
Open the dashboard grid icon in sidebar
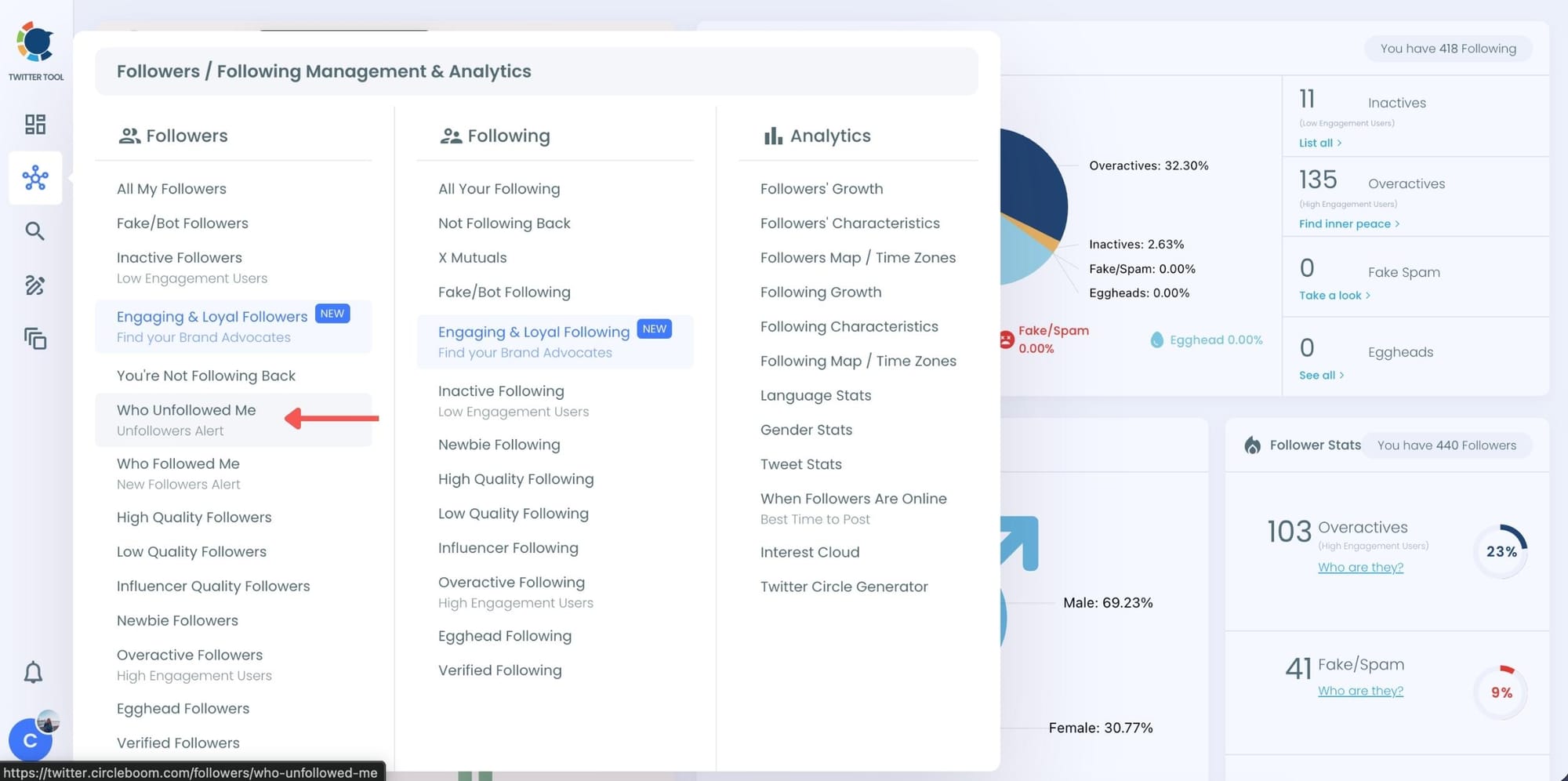click(x=35, y=125)
